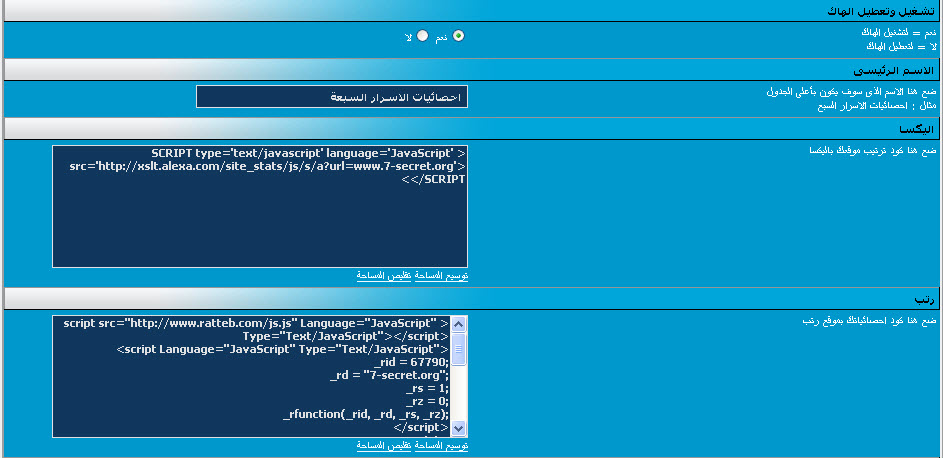Select the نعم (yes) radio button
Image resolution: width=943 pixels, height=458 pixels.
[x=459, y=35]
